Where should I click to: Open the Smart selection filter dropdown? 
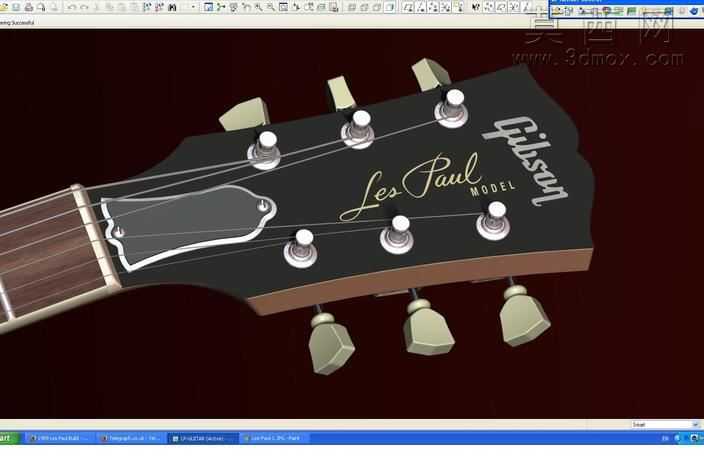tap(666, 424)
